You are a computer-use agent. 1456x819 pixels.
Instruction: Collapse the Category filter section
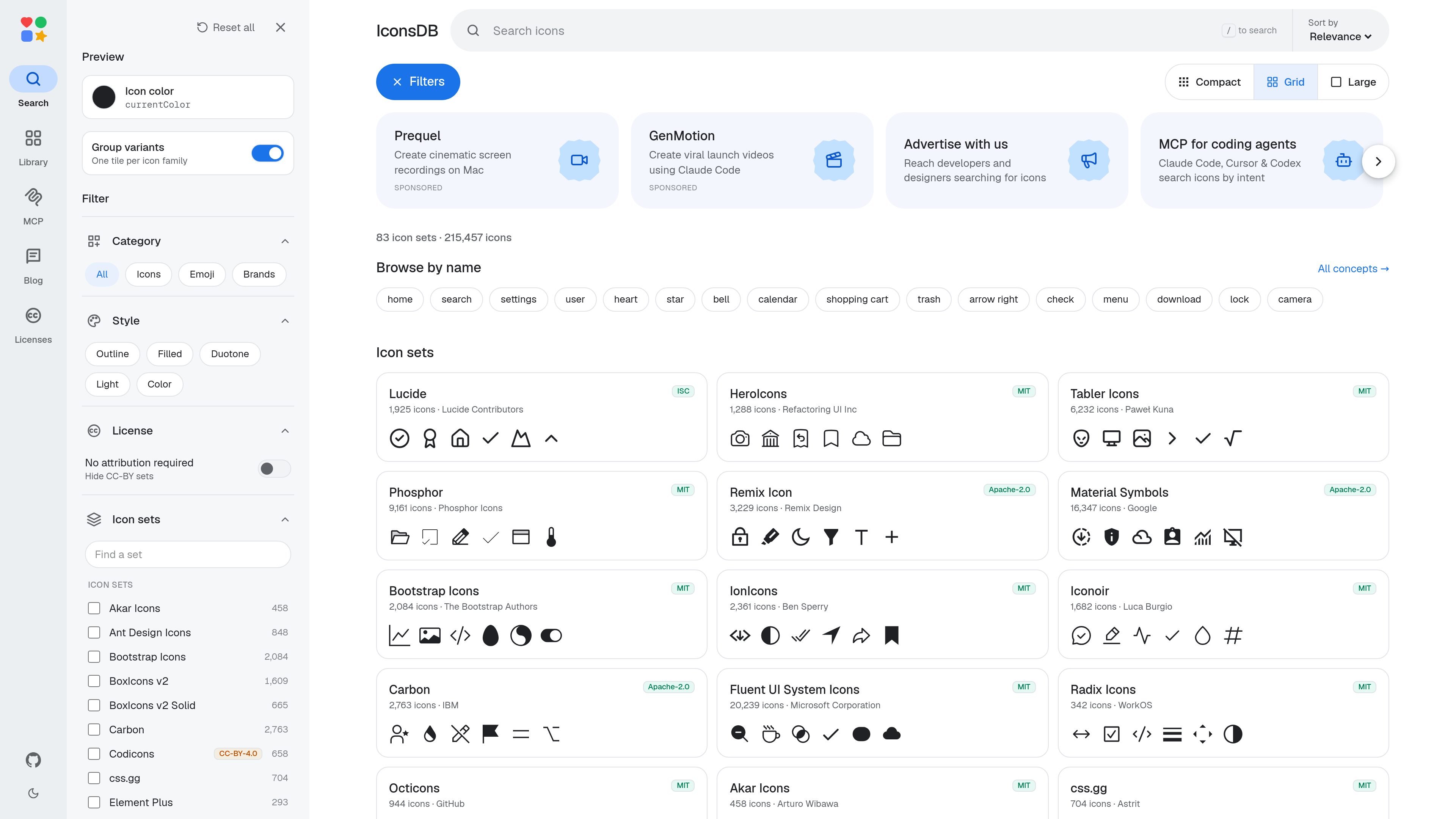(285, 242)
